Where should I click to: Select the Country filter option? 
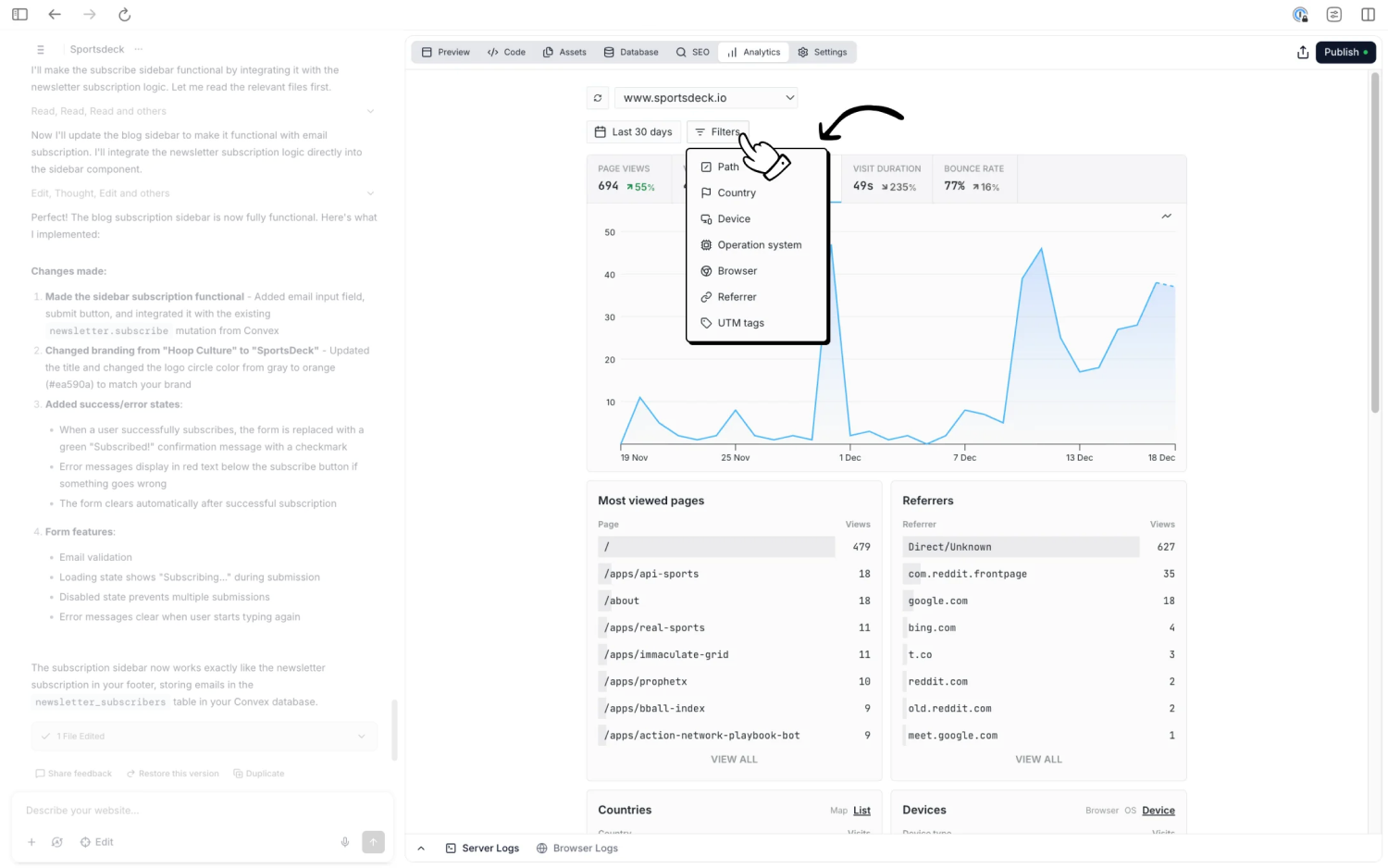tap(757, 192)
